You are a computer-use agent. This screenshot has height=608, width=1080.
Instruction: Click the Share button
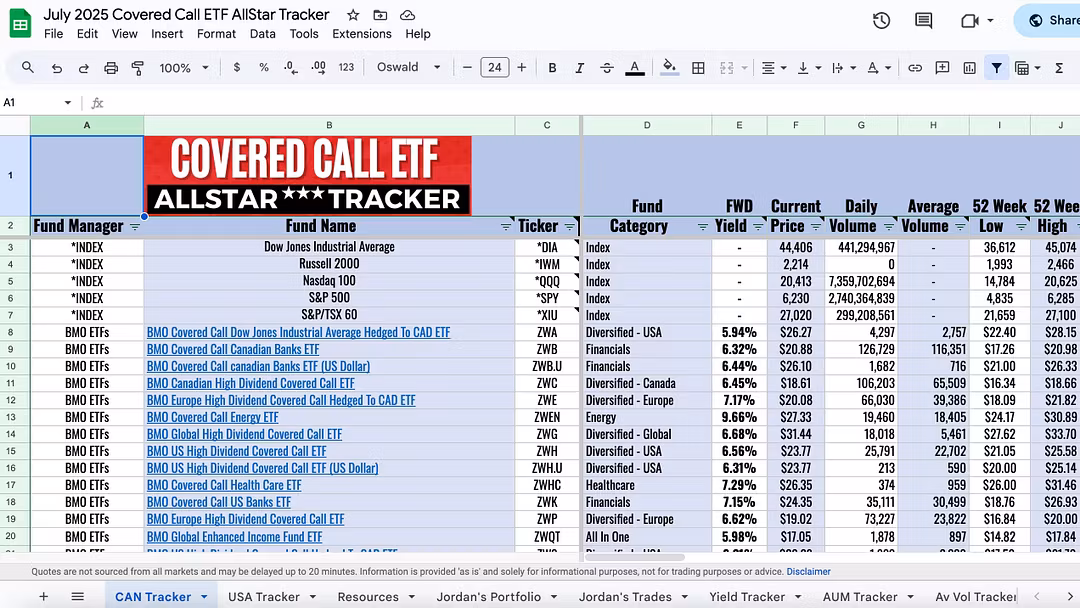pos(1050,21)
